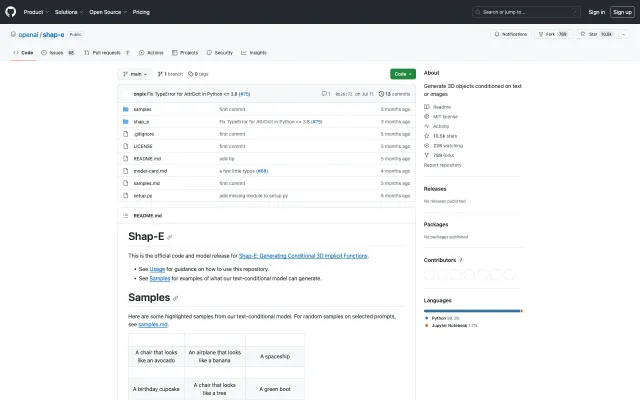Open the Usage link in README
Viewport: 640px width, 400px height.
pyautogui.click(x=157, y=269)
